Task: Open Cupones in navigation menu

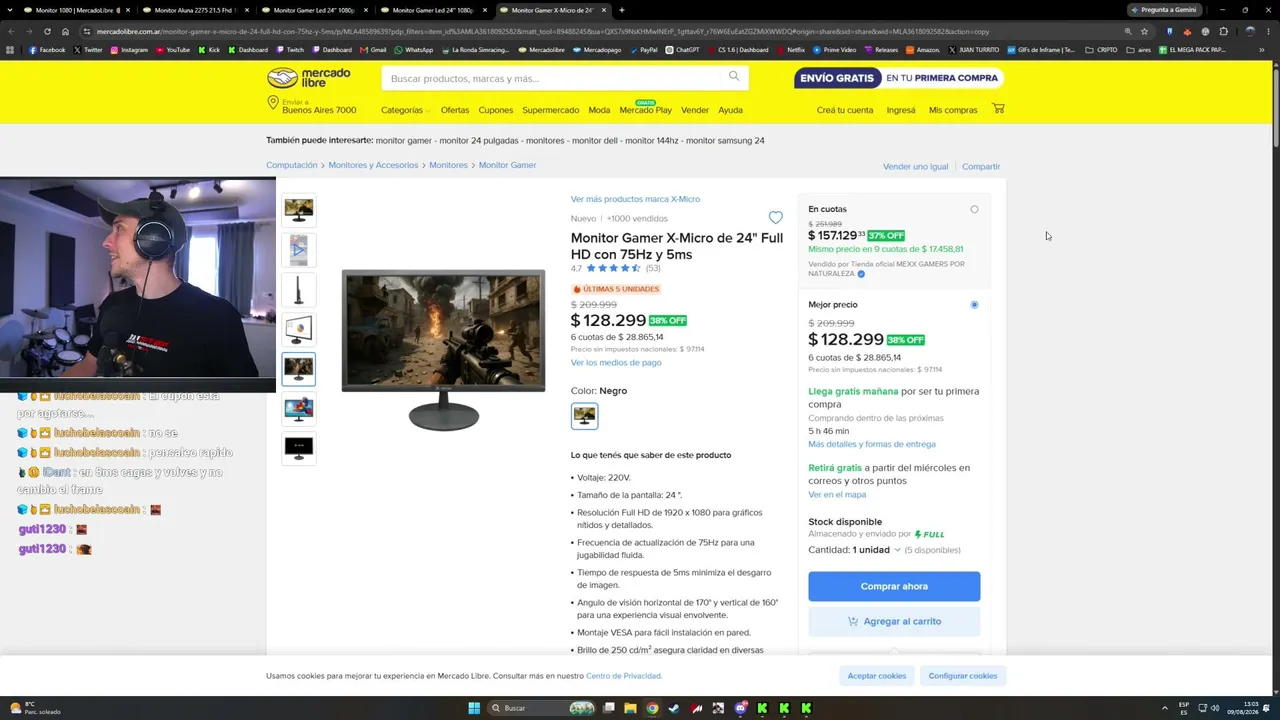Action: pos(496,110)
